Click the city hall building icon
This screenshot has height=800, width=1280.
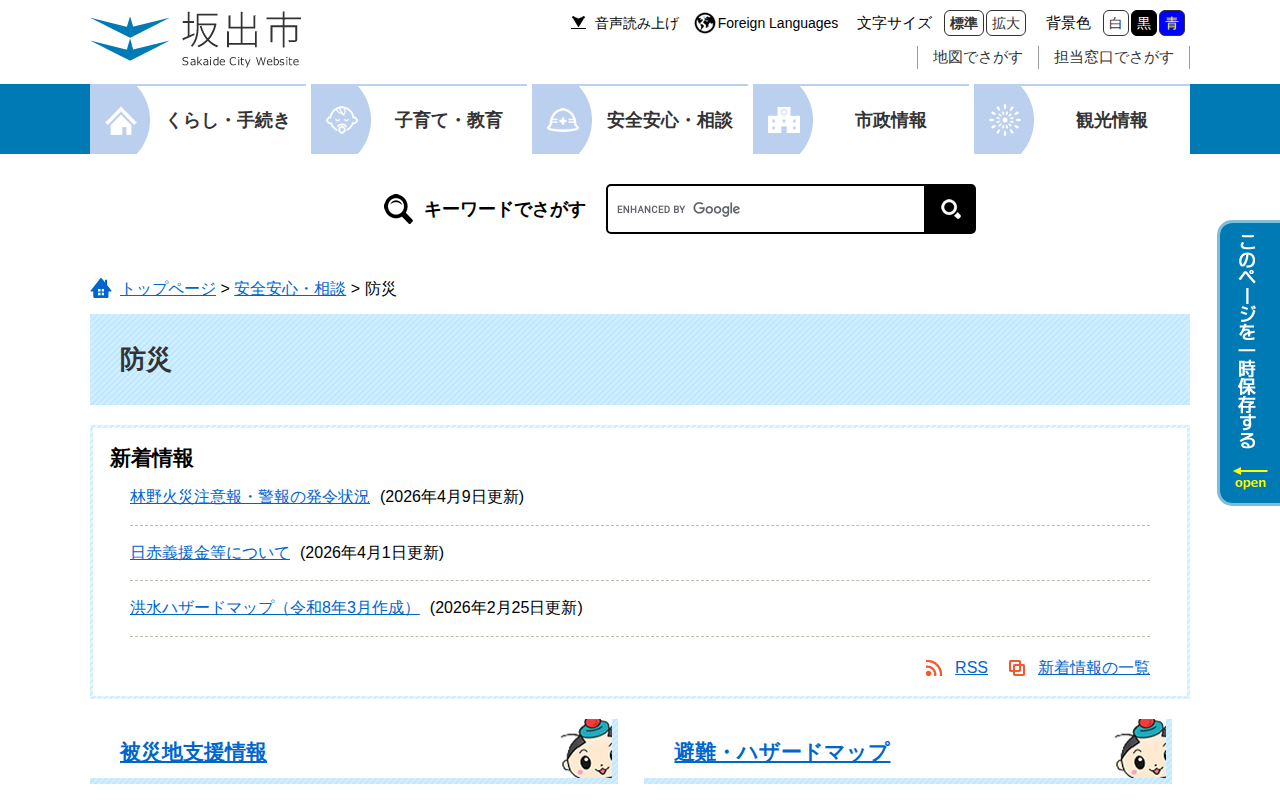(x=784, y=120)
